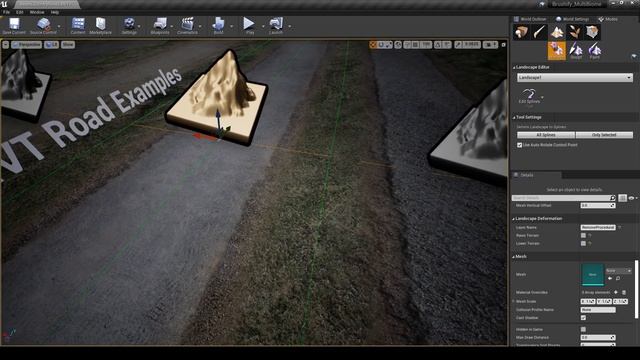
Task: Add a Material Overrides array element
Action: click(616, 292)
